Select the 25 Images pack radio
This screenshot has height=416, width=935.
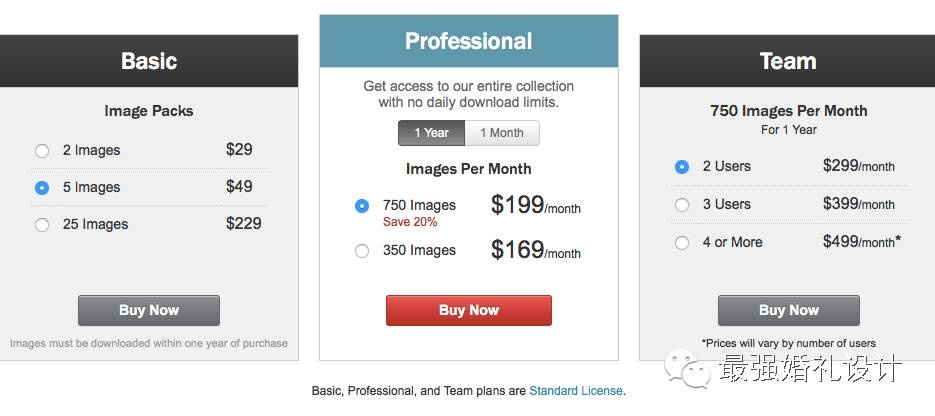point(42,225)
